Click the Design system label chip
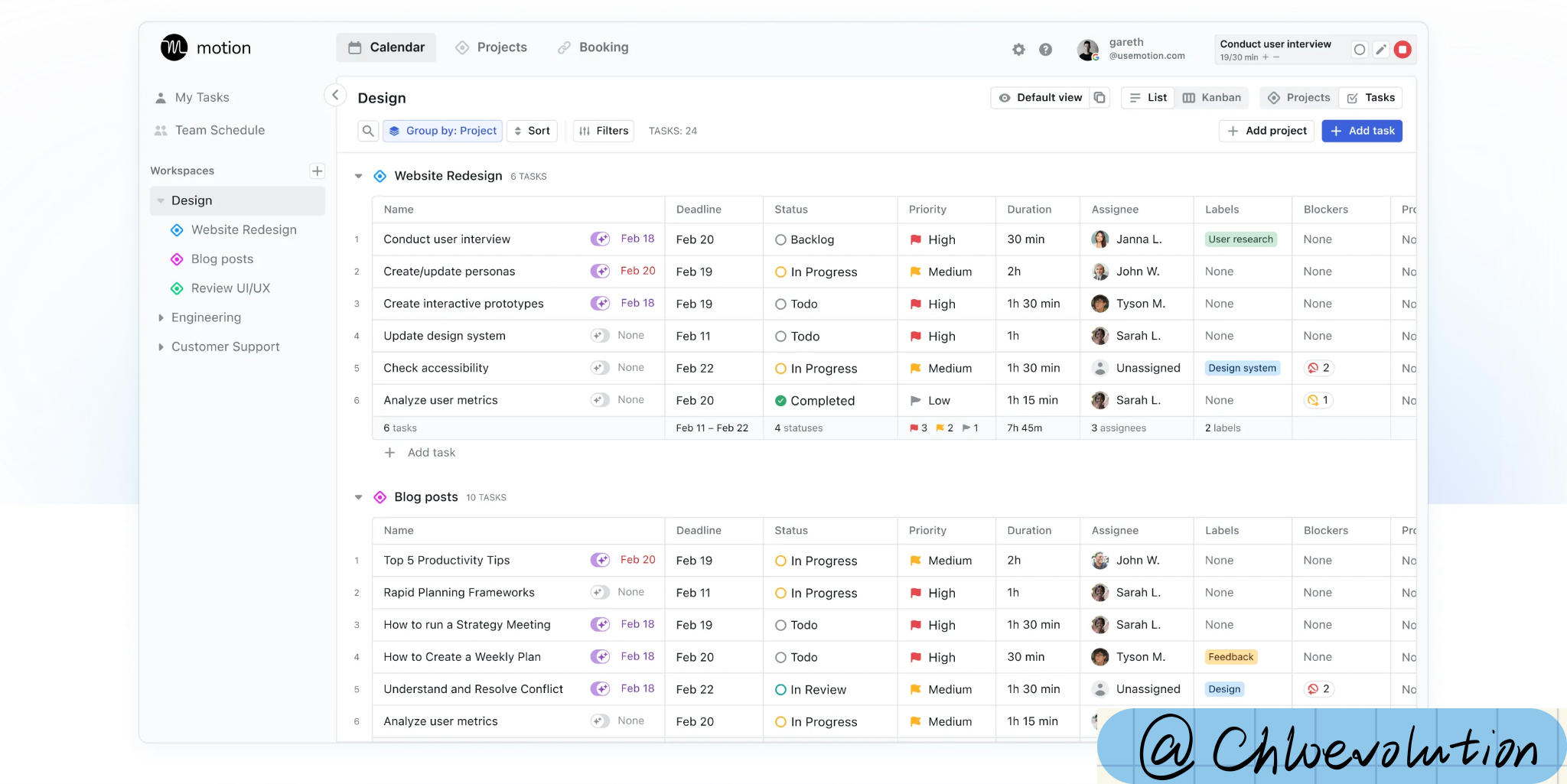This screenshot has width=1567, height=784. click(x=1242, y=368)
